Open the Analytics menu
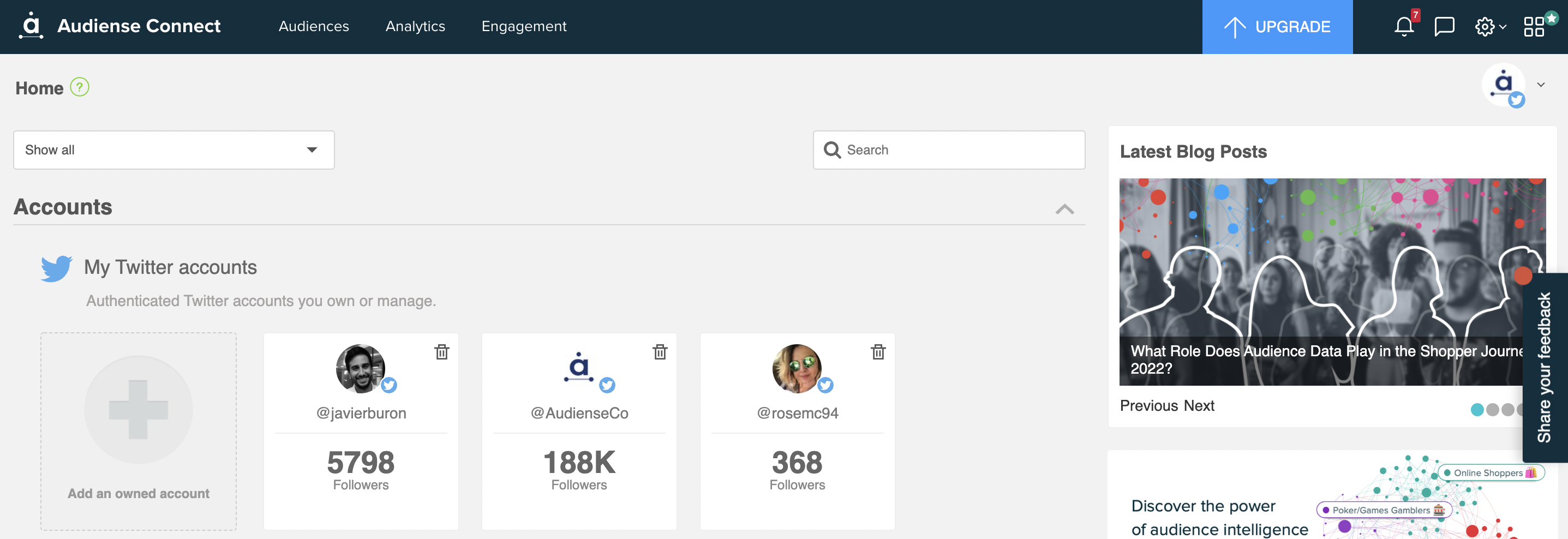 pyautogui.click(x=415, y=26)
